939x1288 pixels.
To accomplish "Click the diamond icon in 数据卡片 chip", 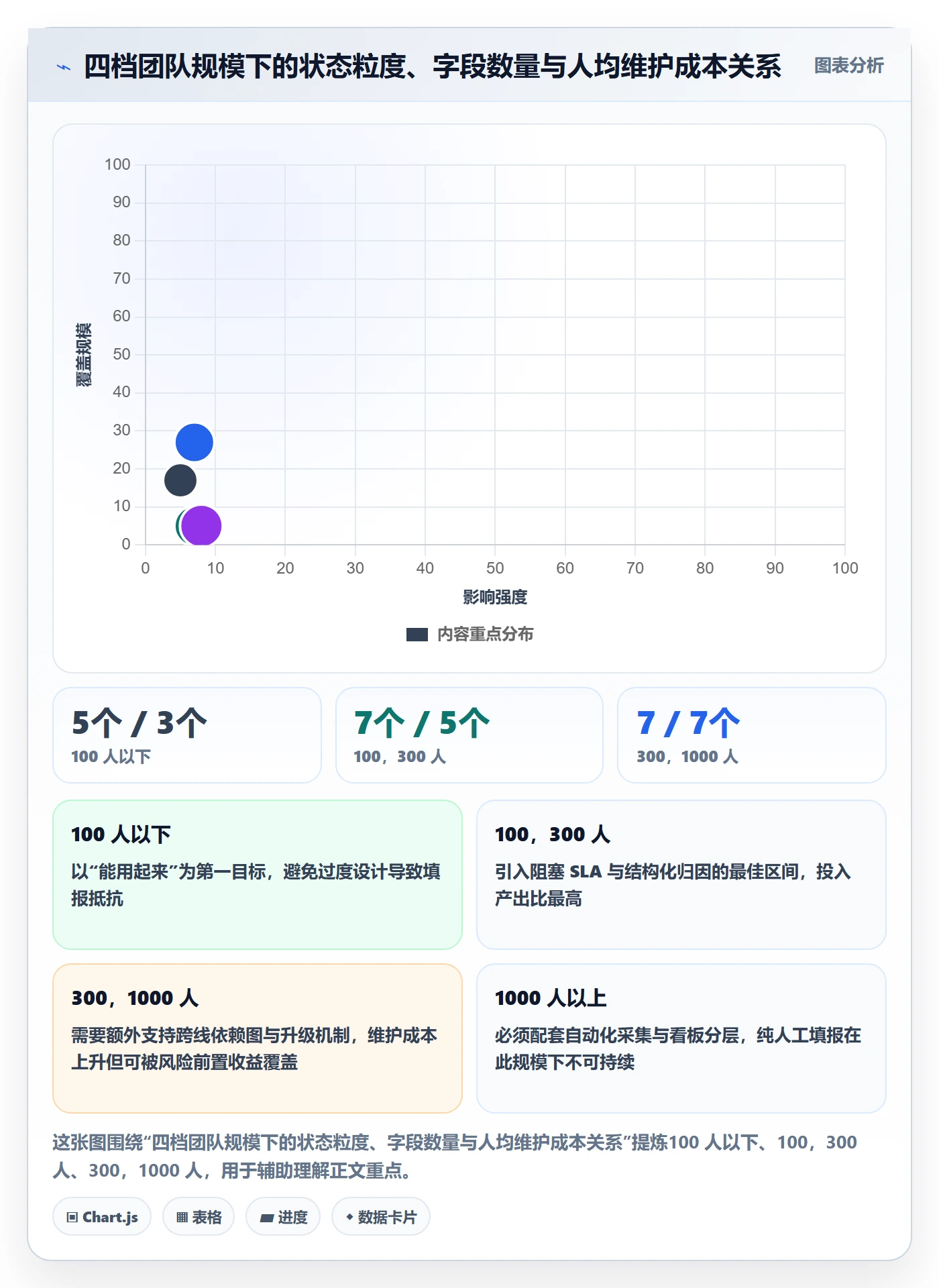I will coord(349,1216).
